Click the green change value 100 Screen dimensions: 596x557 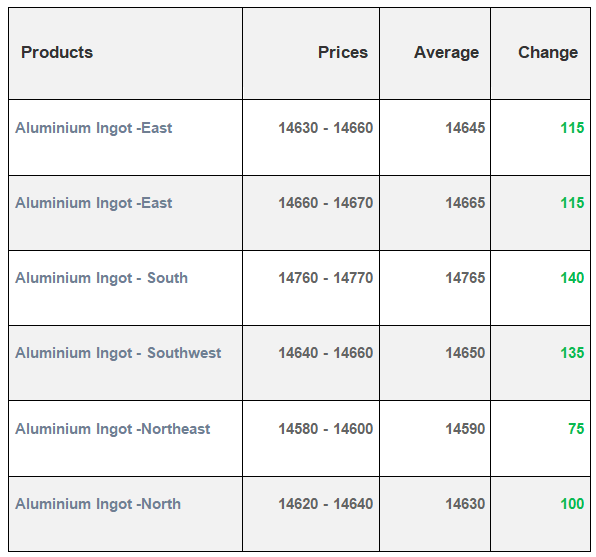coord(572,504)
